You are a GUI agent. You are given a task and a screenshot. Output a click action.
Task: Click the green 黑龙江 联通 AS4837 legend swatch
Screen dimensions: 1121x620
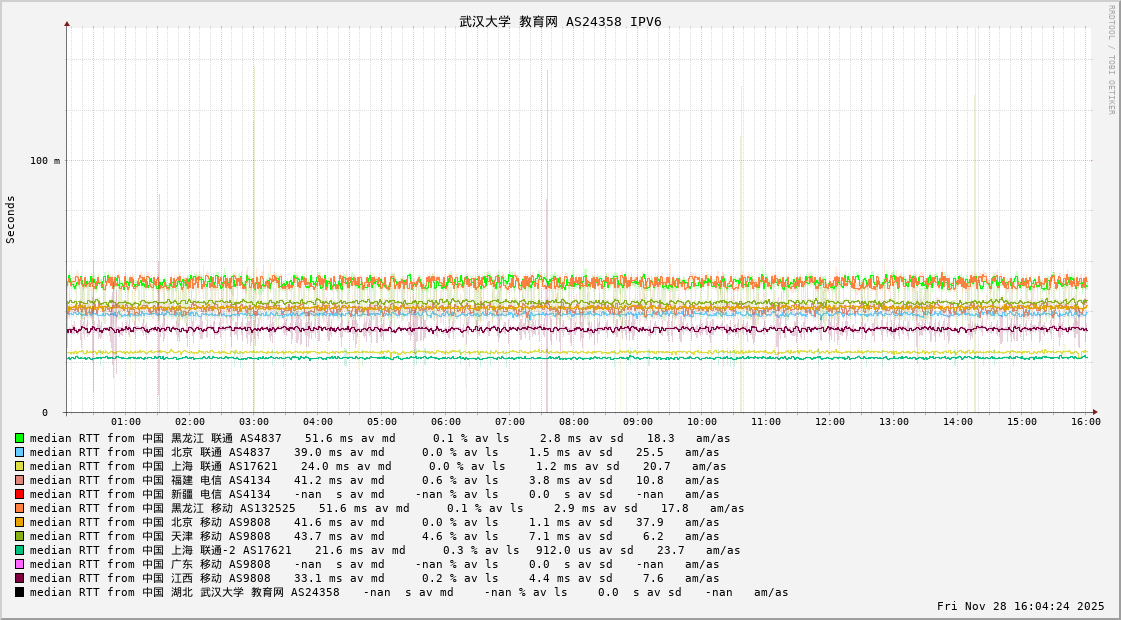pos(19,438)
